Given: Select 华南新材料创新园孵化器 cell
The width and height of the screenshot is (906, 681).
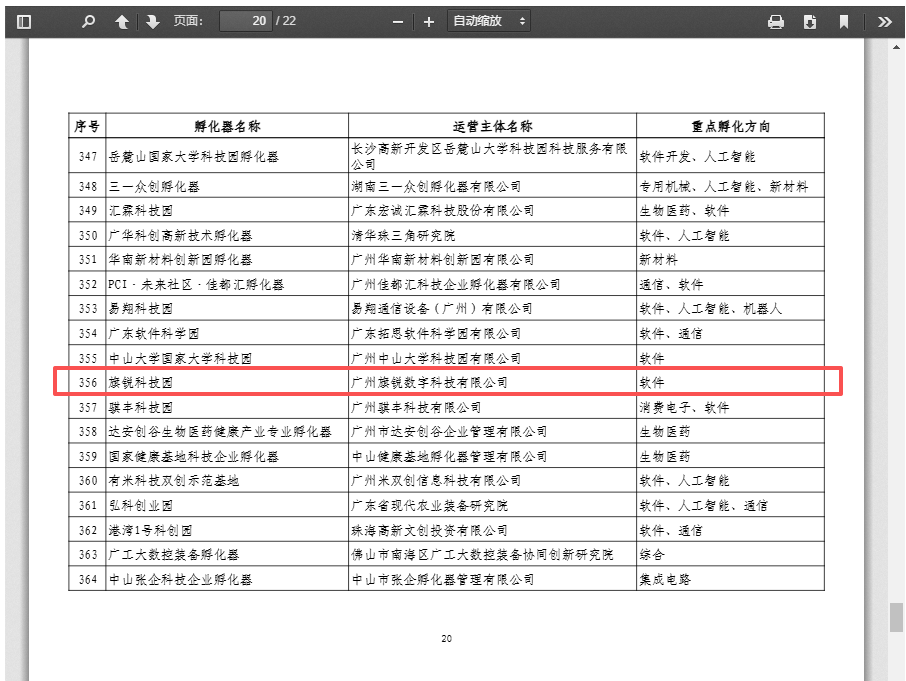Looking at the screenshot, I should coord(227,259).
